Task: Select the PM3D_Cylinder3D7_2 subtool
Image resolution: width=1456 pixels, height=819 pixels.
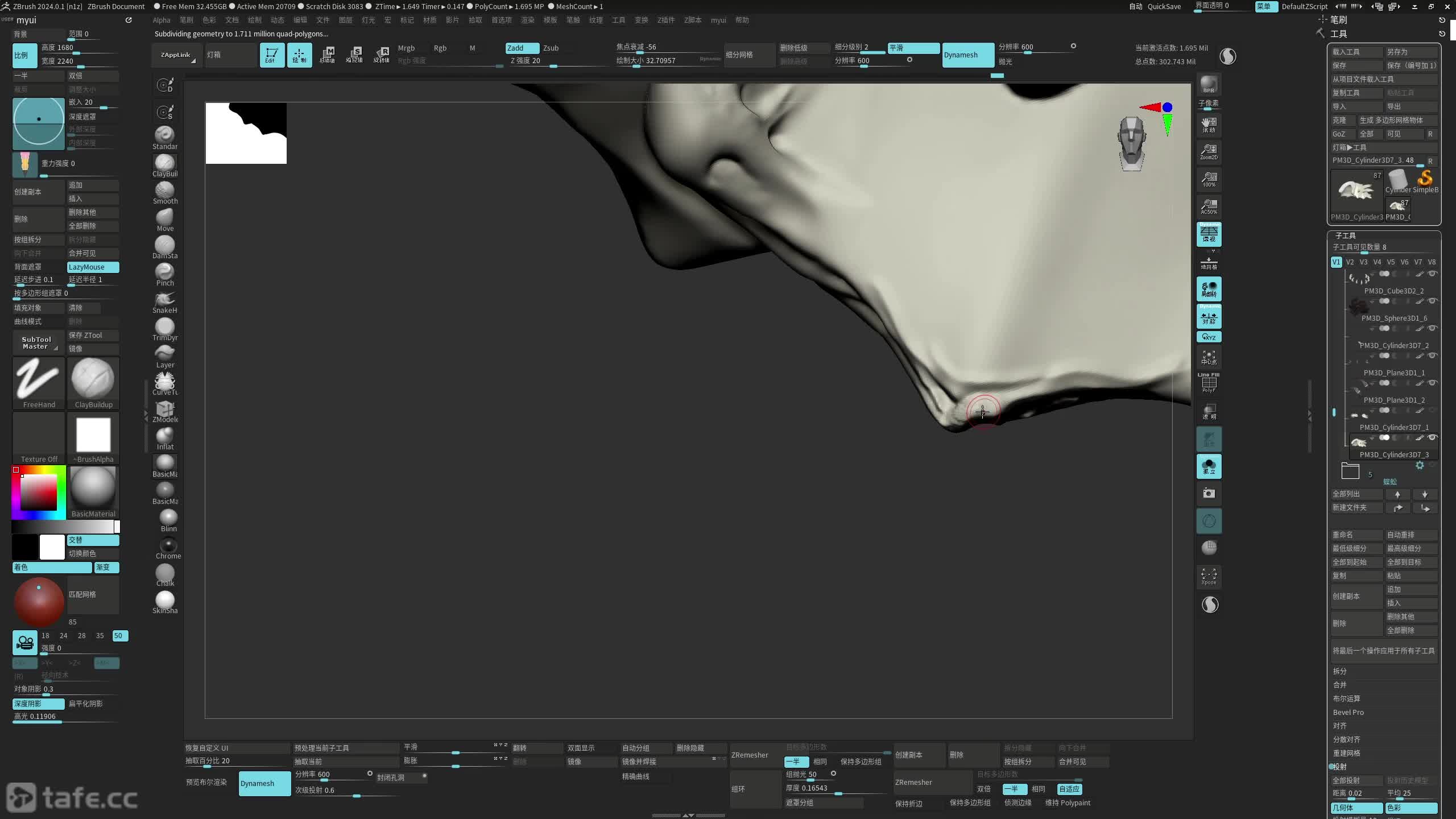Action: (1393, 345)
